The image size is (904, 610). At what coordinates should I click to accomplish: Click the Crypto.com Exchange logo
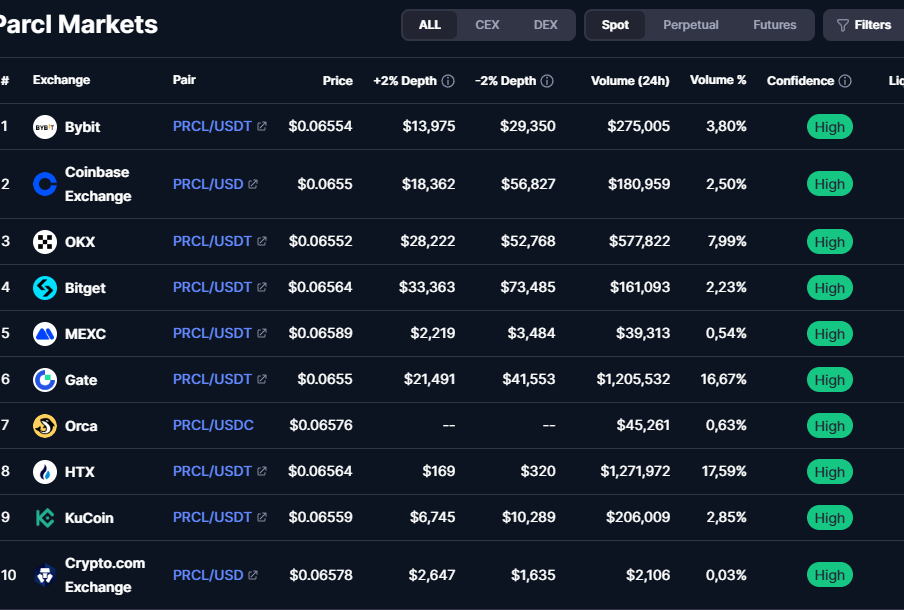tap(45, 575)
